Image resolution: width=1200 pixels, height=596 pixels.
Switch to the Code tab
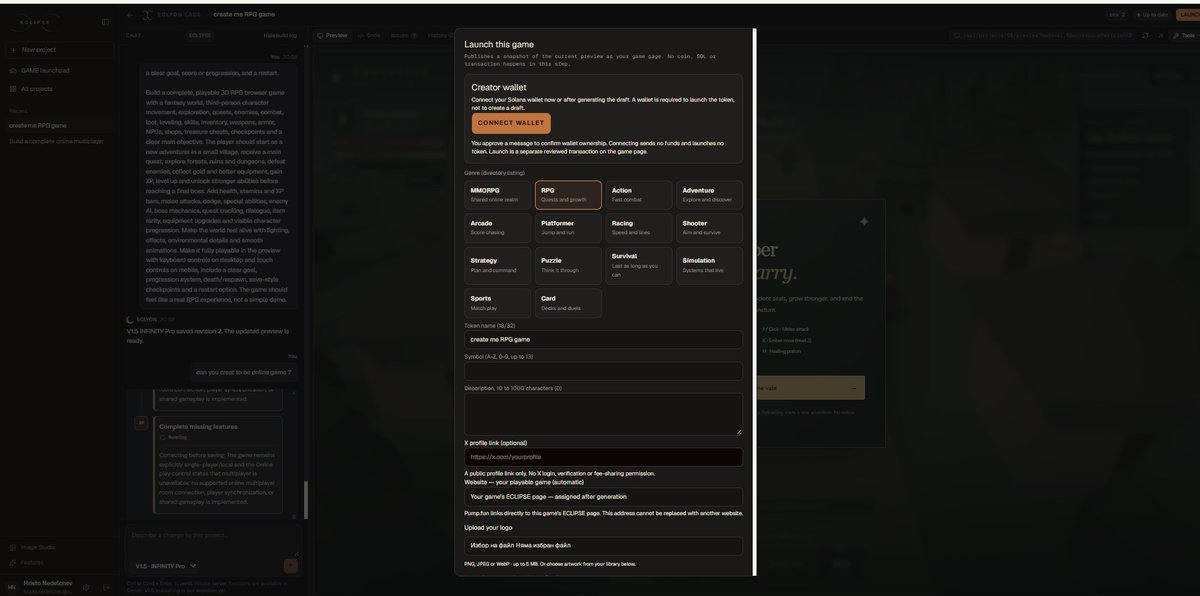pyautogui.click(x=369, y=35)
